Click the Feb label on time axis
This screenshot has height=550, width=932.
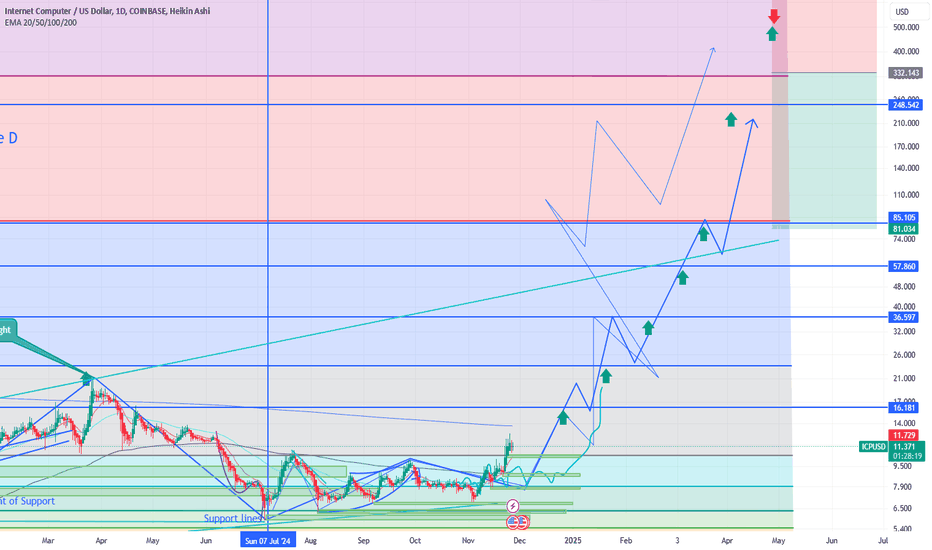click(625, 540)
